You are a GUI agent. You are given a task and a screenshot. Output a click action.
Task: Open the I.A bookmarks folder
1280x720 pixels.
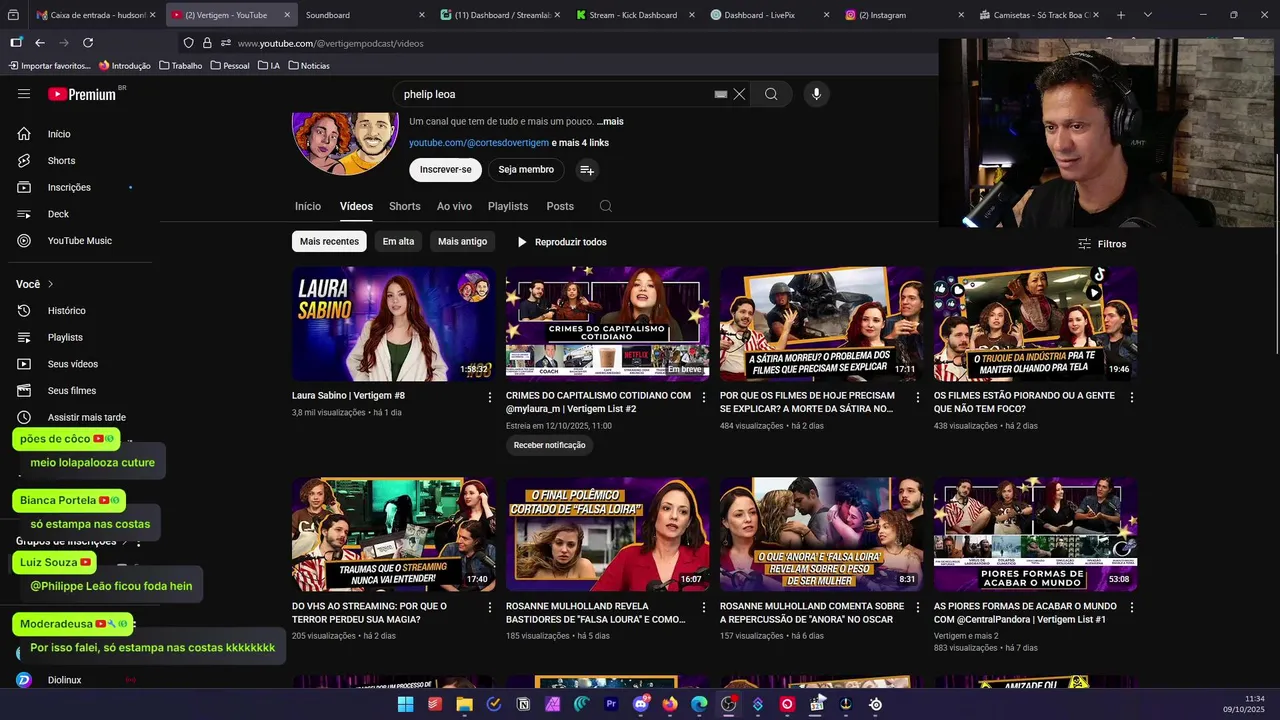(x=269, y=66)
